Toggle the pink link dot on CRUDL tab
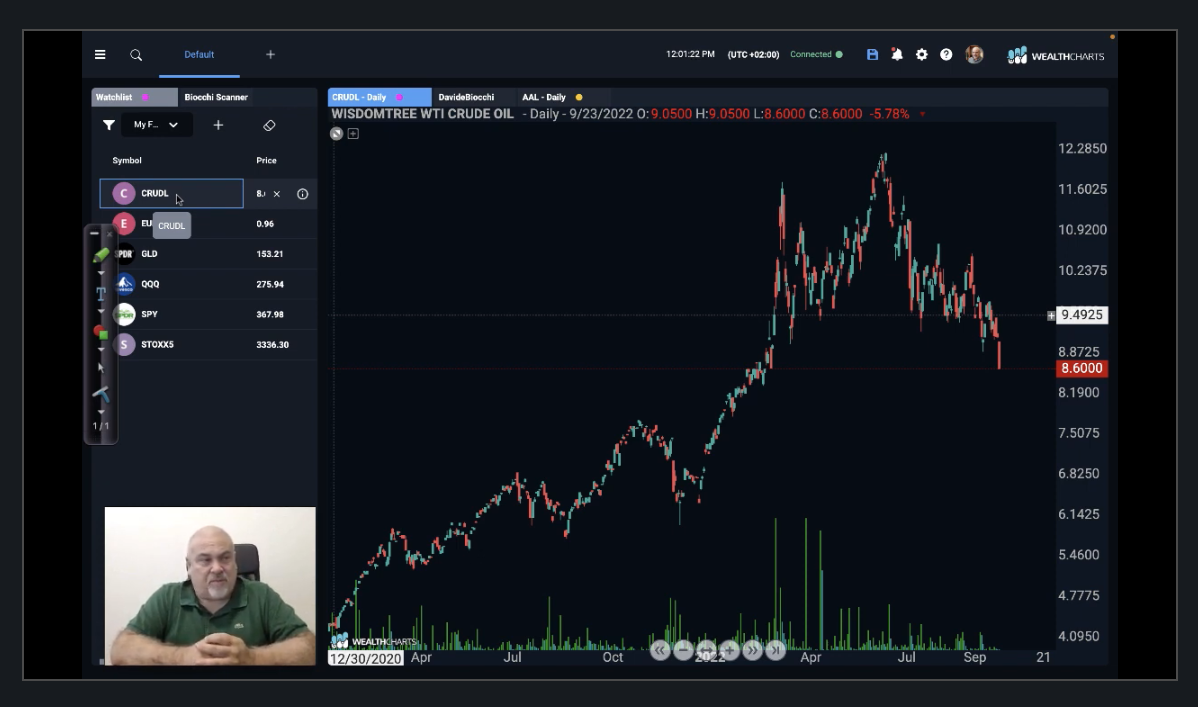Viewport: 1198px width, 707px height. coord(400,97)
